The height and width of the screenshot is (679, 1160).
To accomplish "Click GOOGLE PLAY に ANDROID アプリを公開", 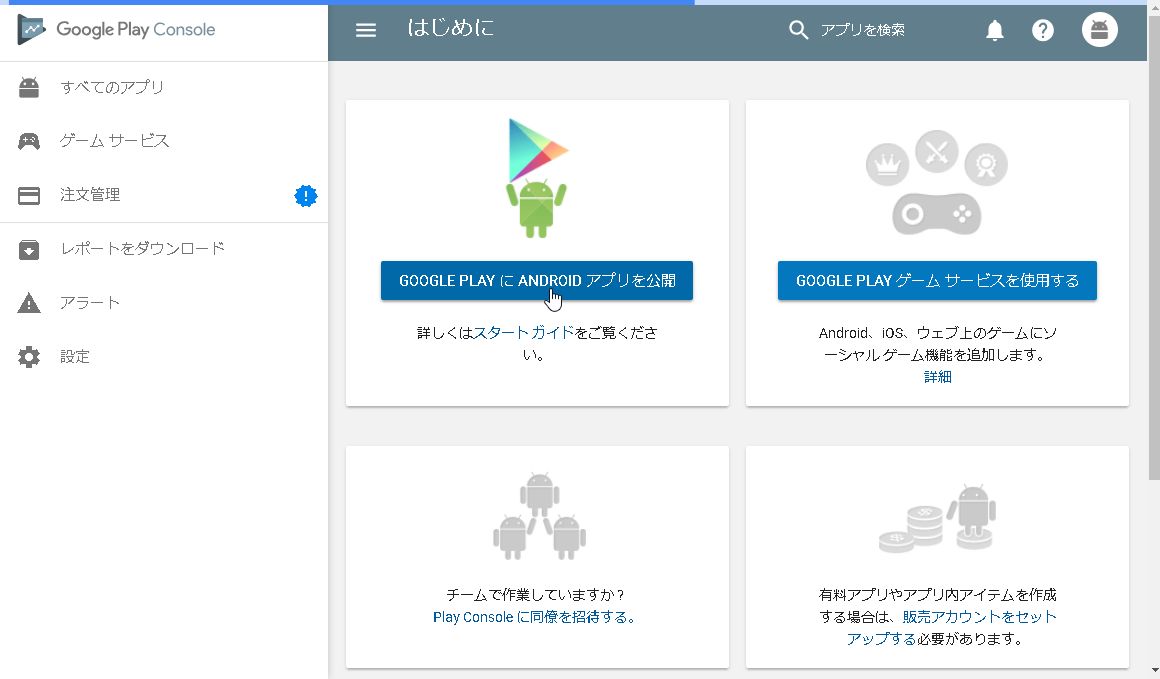I will point(536,281).
